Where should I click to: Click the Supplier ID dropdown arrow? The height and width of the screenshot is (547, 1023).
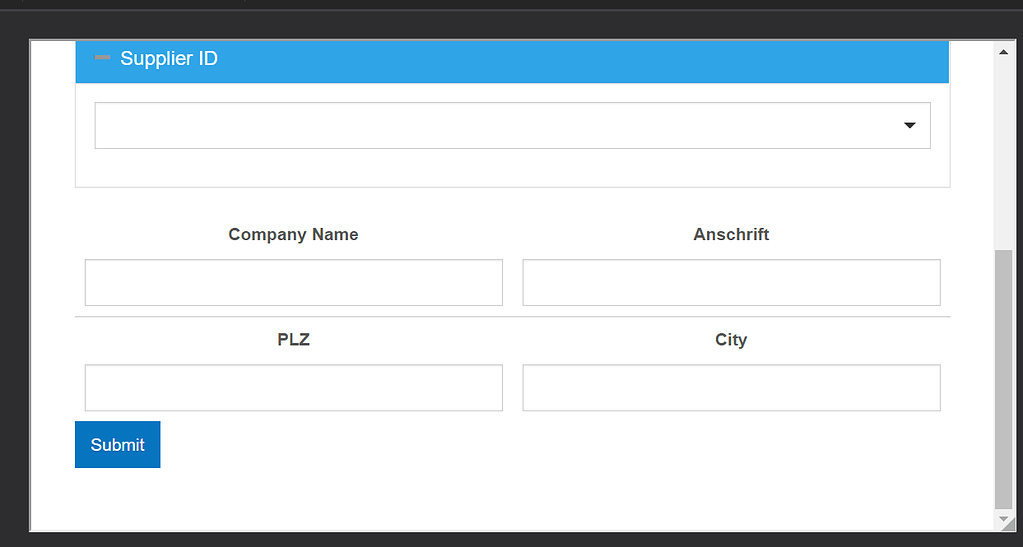click(909, 125)
